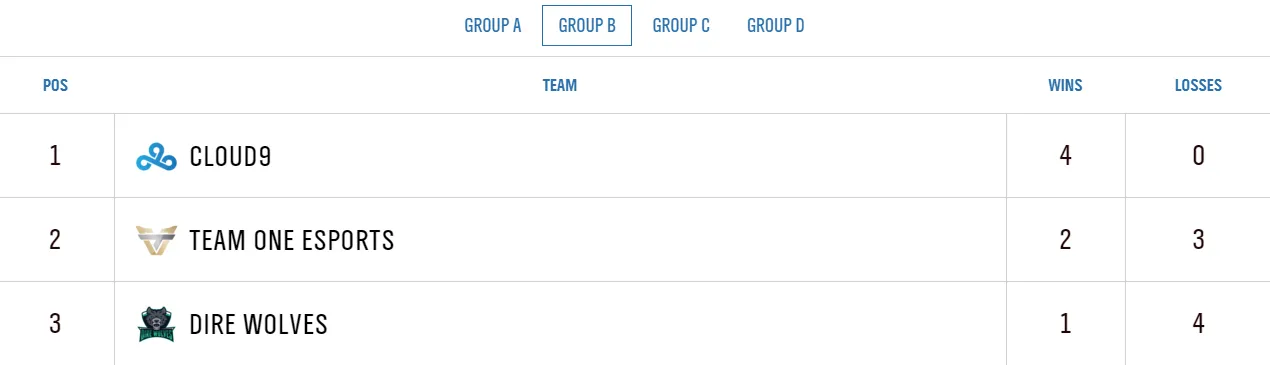Select Cloud9's losses value of 0
1270x365 pixels.
[1198, 156]
